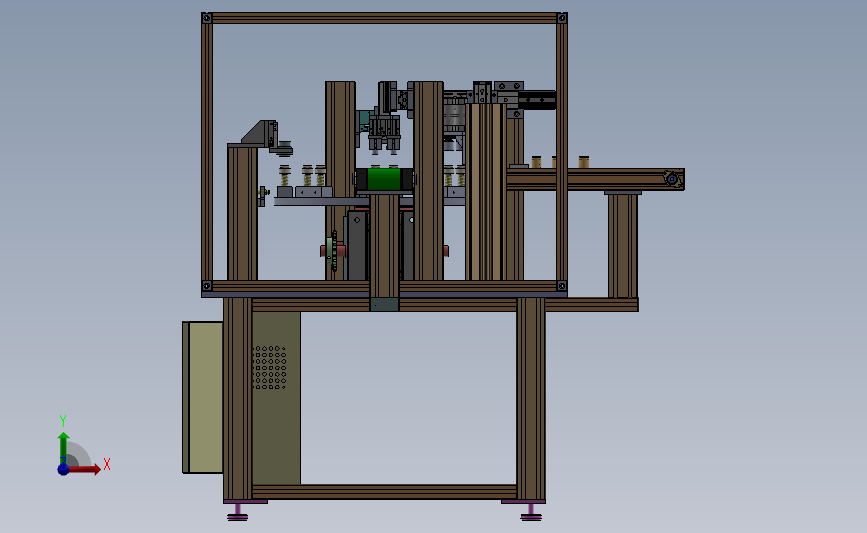Select the conveyor support leg
The image size is (867, 533).
tap(623, 245)
